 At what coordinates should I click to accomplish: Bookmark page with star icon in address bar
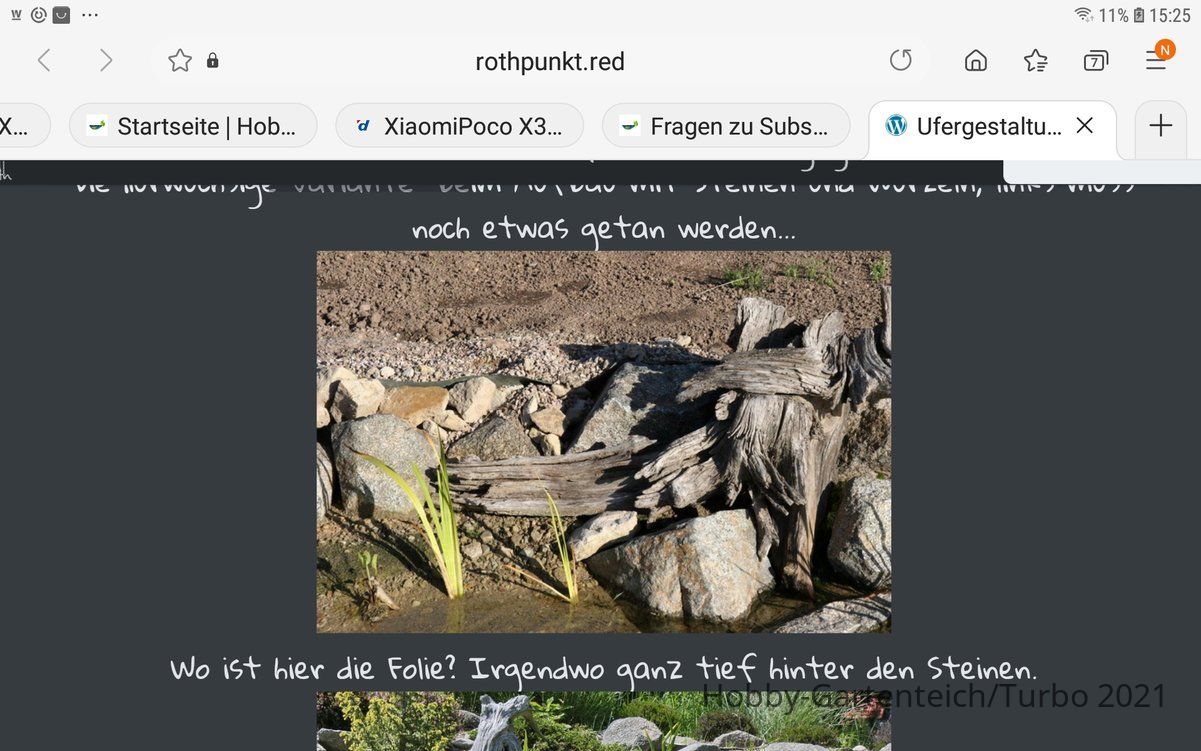point(180,61)
